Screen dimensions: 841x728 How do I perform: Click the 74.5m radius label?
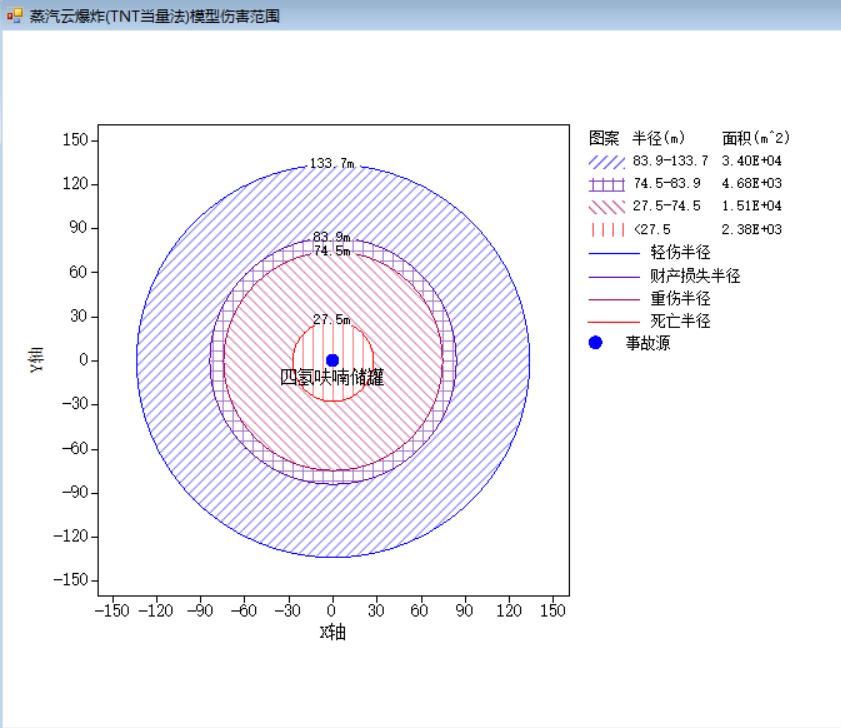pos(332,251)
